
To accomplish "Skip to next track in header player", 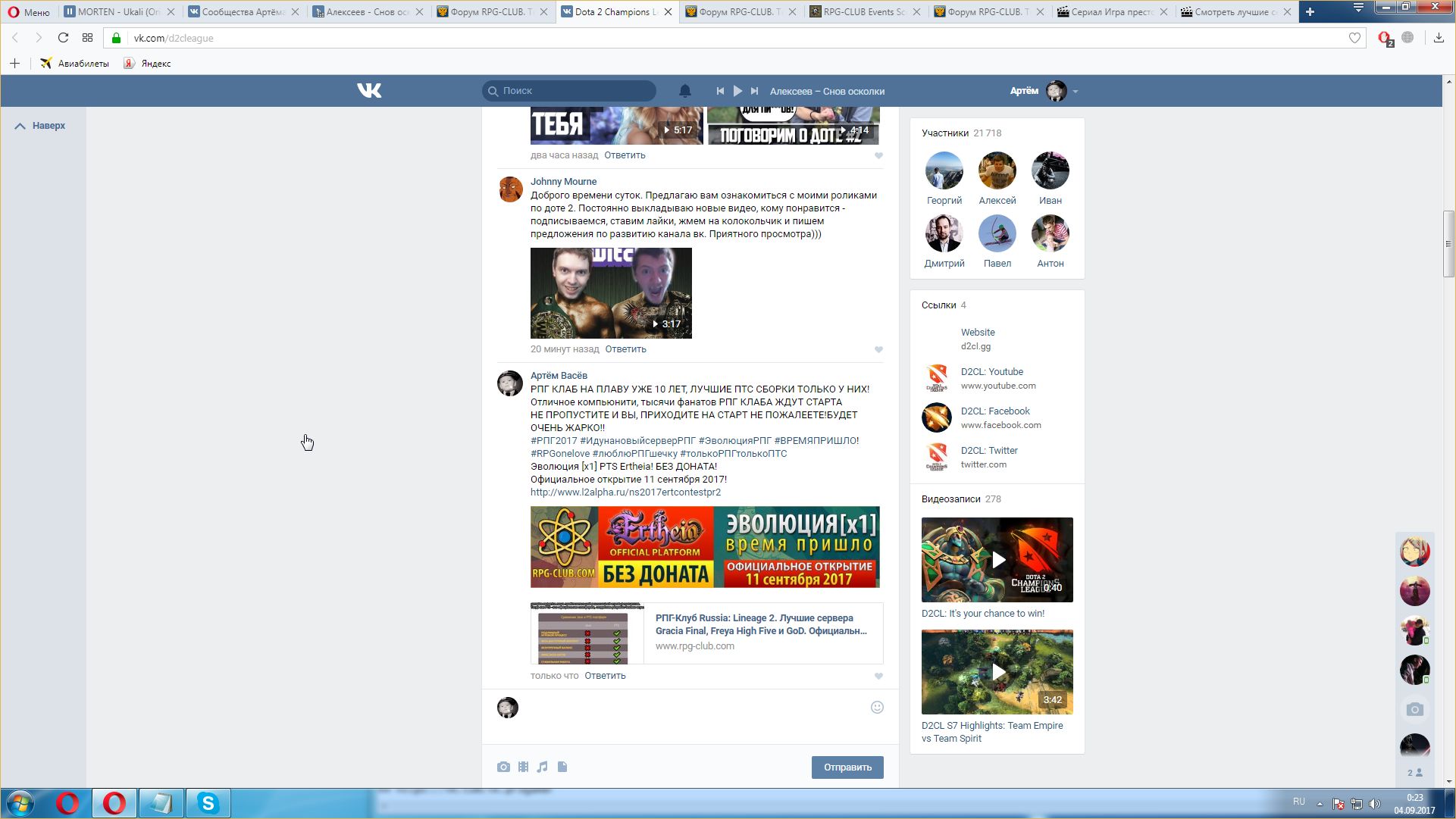I will (754, 91).
